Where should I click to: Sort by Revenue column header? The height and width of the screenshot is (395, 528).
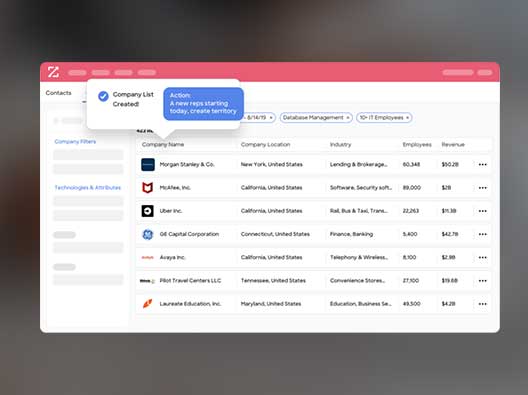pyautogui.click(x=453, y=144)
